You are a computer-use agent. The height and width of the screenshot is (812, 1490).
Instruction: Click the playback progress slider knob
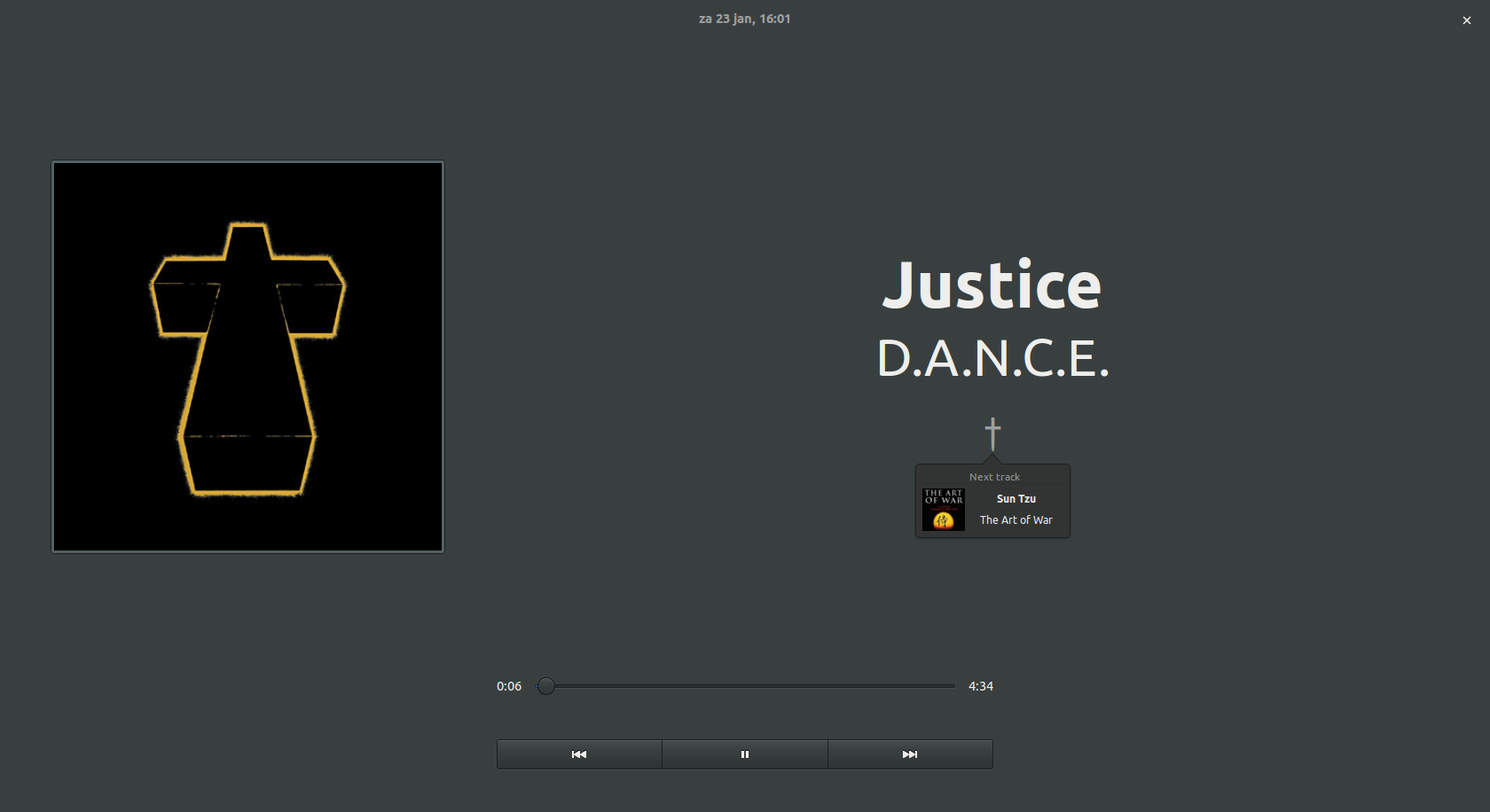pos(546,686)
